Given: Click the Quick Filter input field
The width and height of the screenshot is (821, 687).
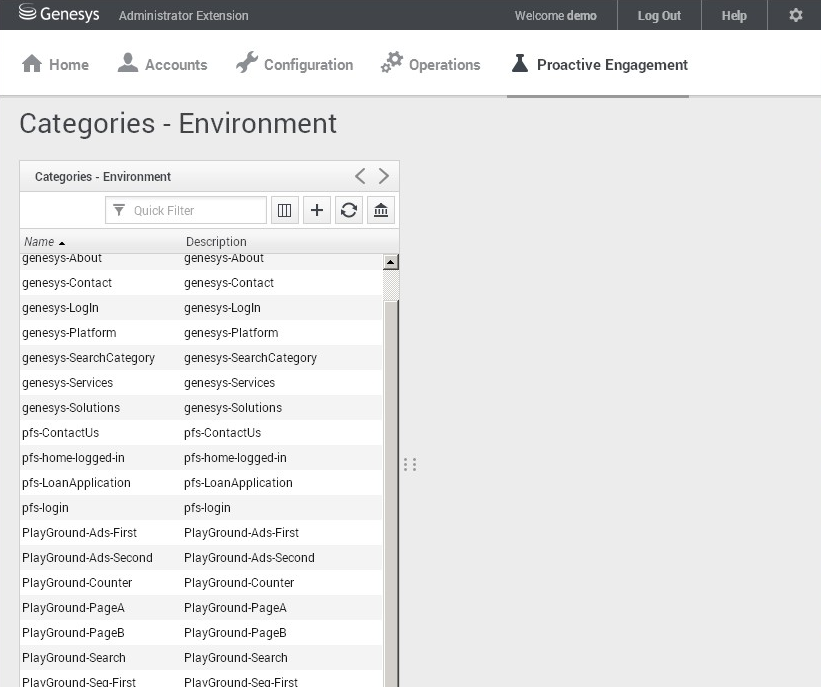Looking at the screenshot, I should tap(186, 210).
